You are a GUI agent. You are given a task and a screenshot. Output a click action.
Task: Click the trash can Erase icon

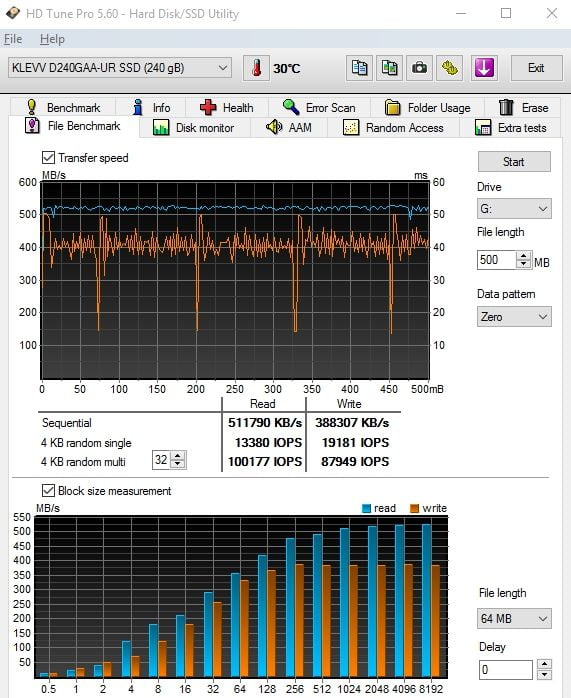click(506, 107)
